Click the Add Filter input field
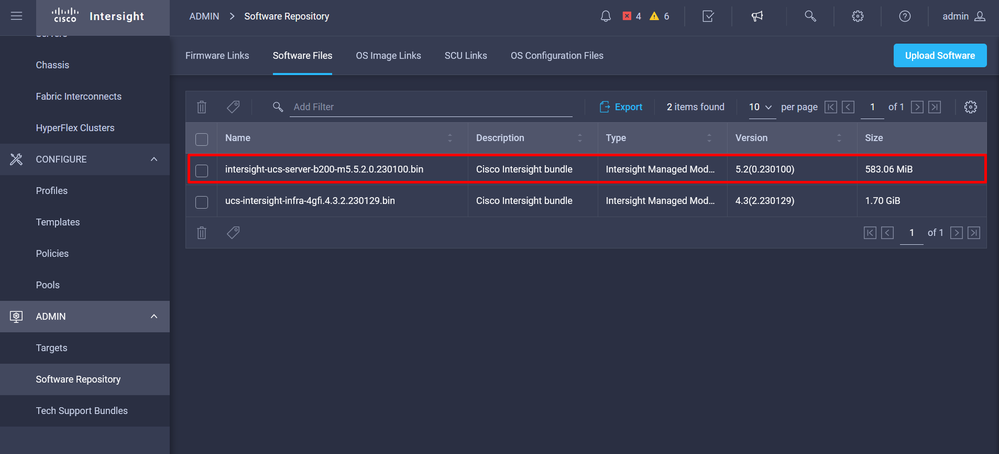This screenshot has width=999, height=454. [432, 107]
